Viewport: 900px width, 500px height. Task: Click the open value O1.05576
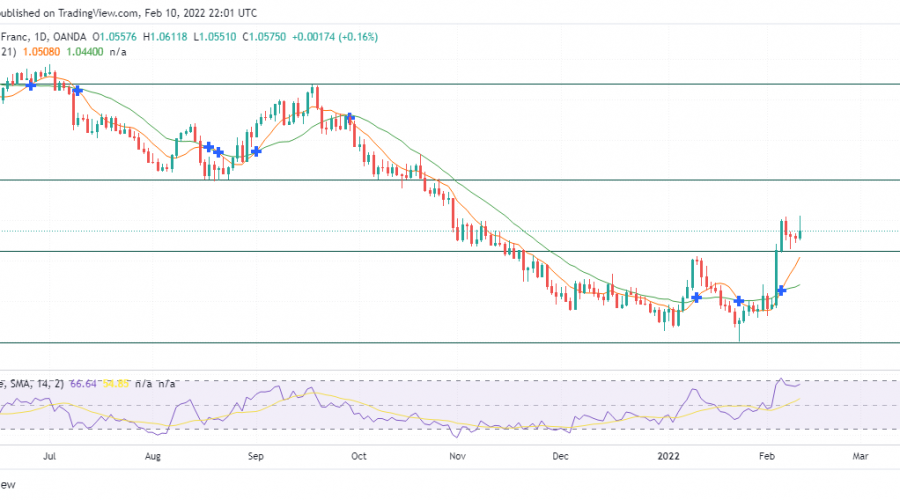click(114, 37)
